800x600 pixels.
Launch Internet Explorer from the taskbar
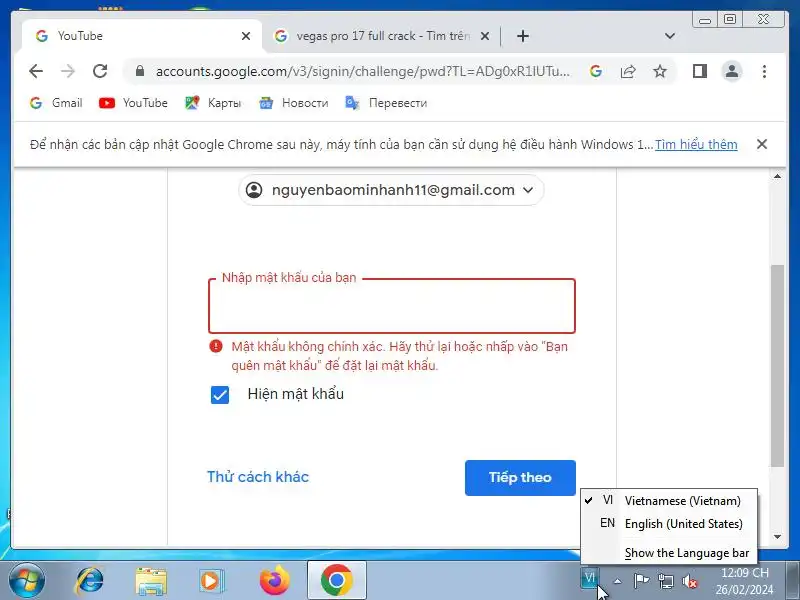[89, 581]
